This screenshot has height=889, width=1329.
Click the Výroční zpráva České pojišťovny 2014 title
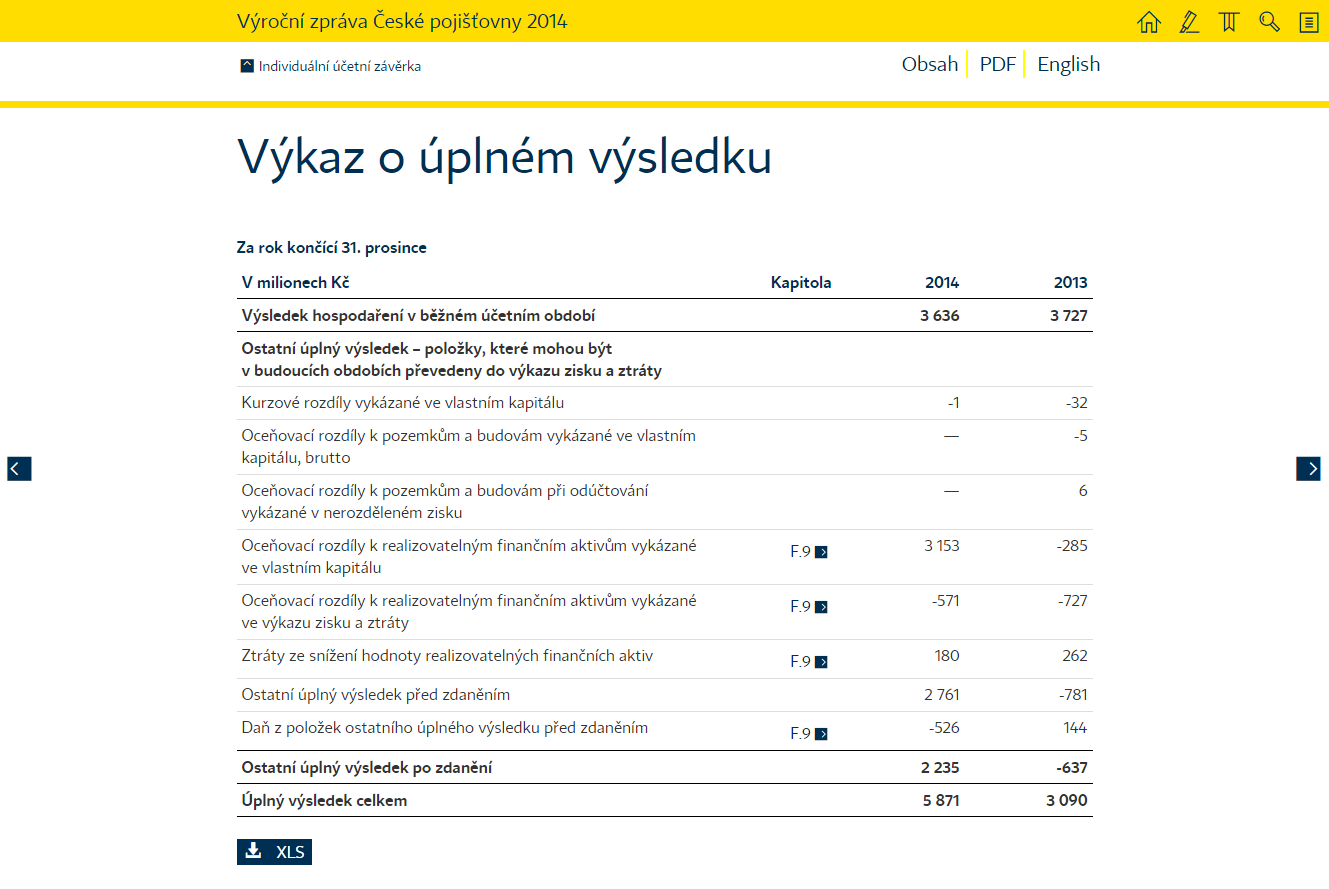tap(402, 21)
